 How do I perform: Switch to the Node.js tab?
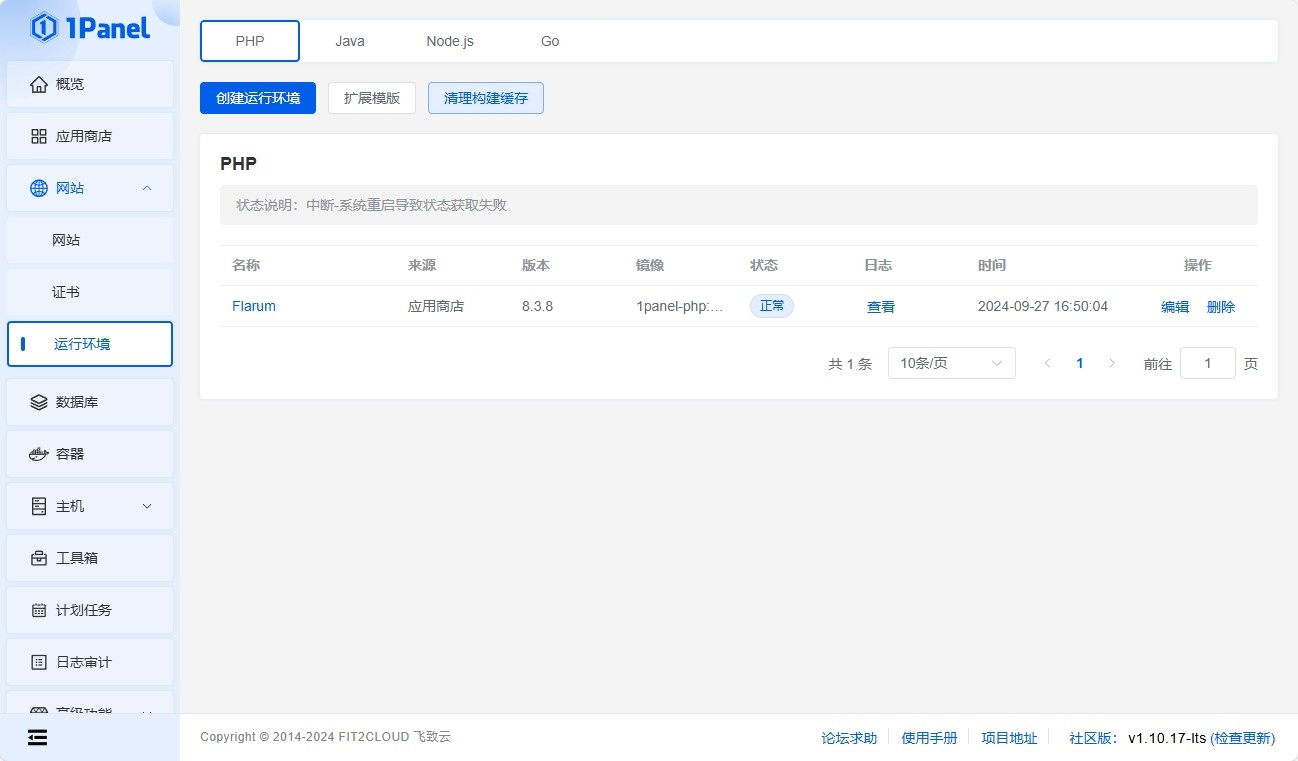click(x=450, y=41)
